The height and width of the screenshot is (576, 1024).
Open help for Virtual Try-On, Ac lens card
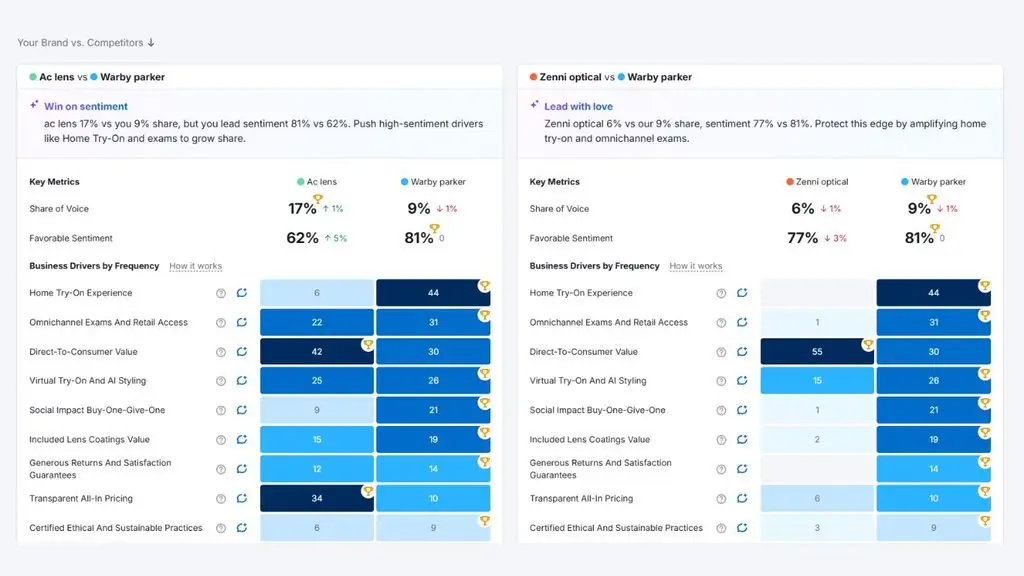point(221,381)
